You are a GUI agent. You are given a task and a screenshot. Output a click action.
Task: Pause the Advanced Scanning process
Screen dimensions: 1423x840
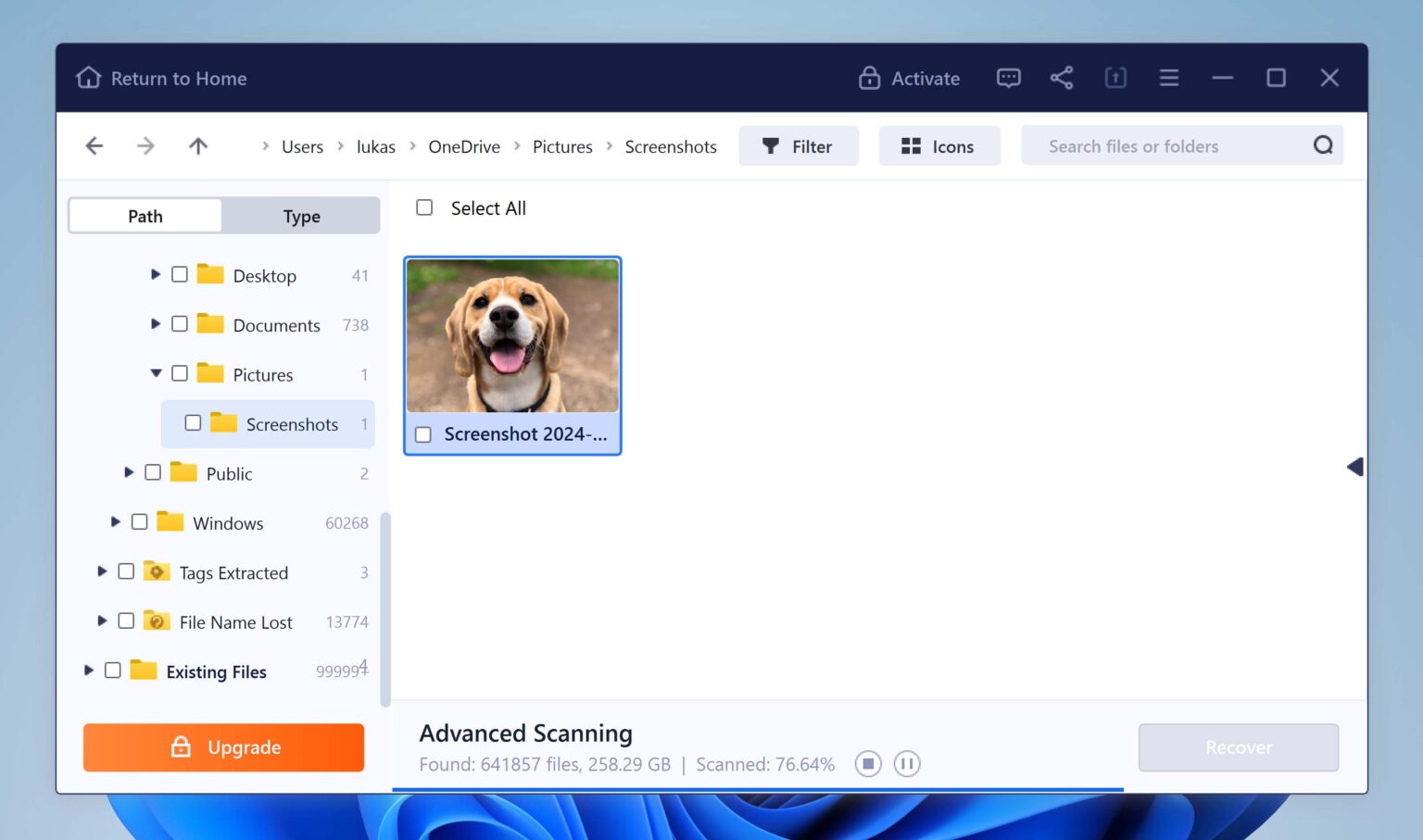pos(906,763)
